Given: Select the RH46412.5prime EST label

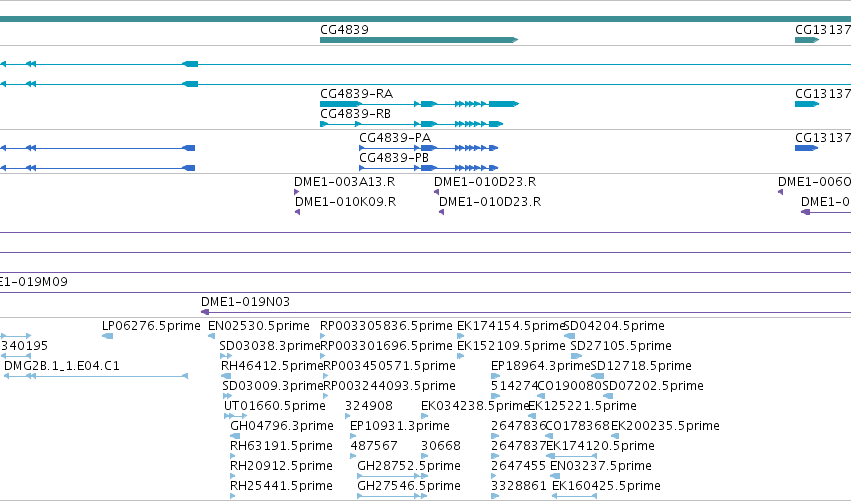Looking at the screenshot, I should click(272, 366).
